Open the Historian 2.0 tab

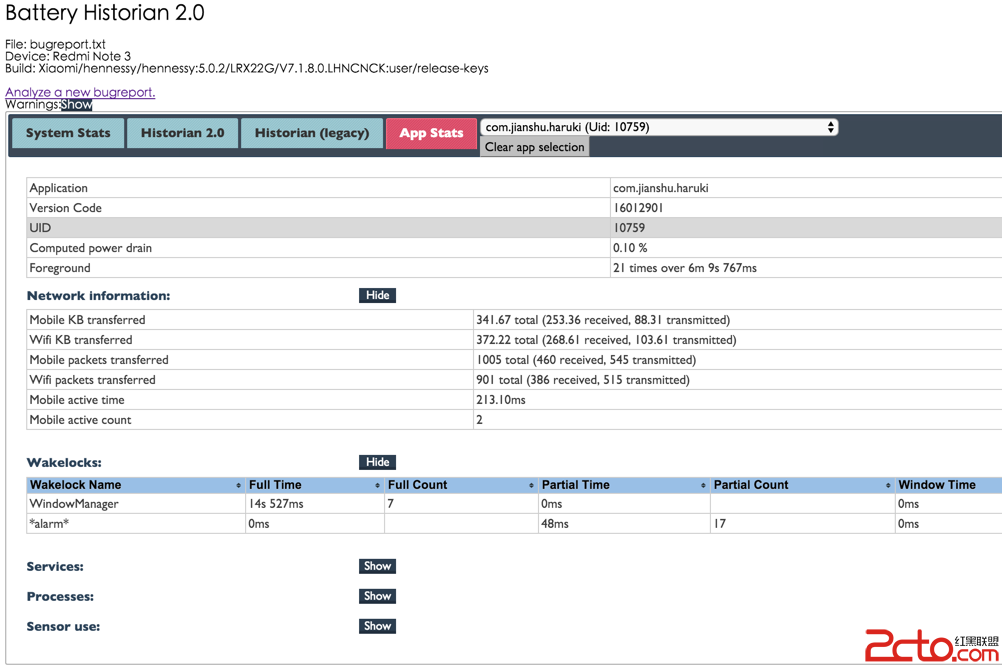coord(182,133)
